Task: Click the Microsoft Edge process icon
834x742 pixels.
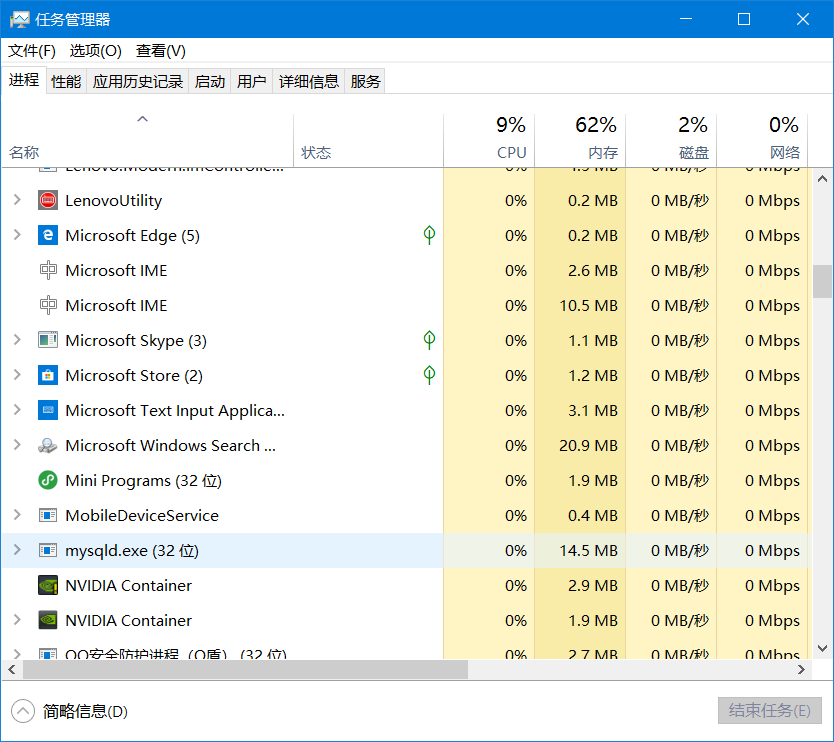Action: [48, 236]
